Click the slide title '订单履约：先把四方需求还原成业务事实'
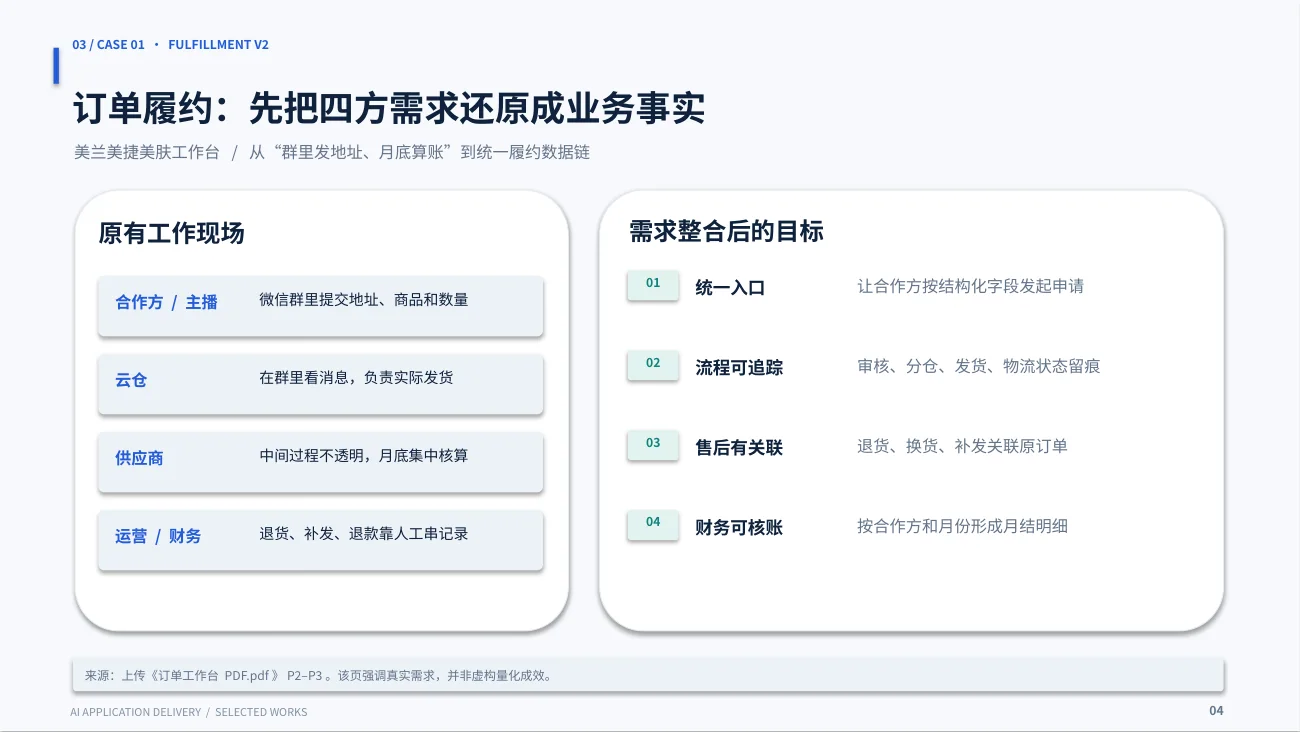The height and width of the screenshot is (732, 1300). [389, 109]
